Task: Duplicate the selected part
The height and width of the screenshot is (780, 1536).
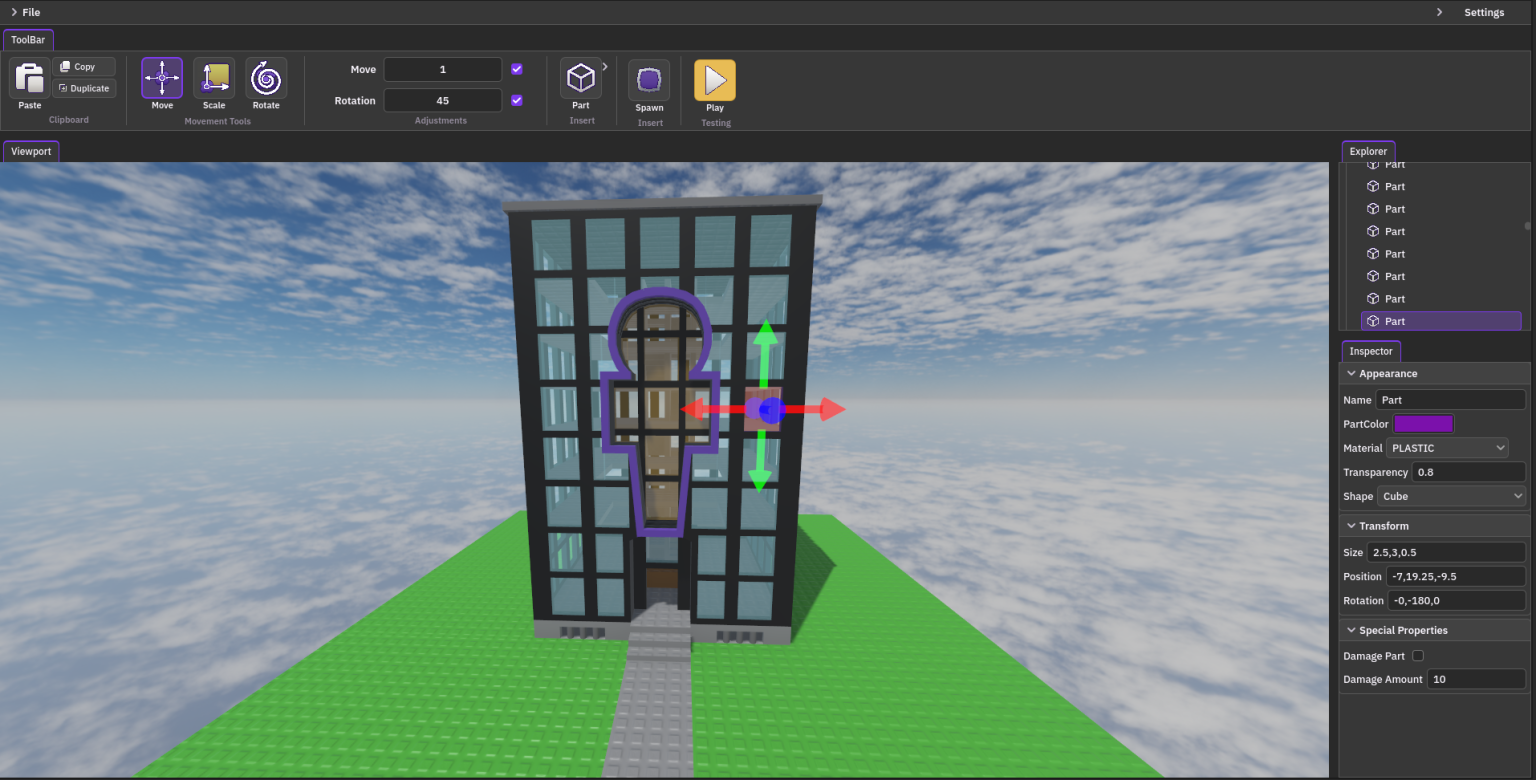Action: [84, 88]
